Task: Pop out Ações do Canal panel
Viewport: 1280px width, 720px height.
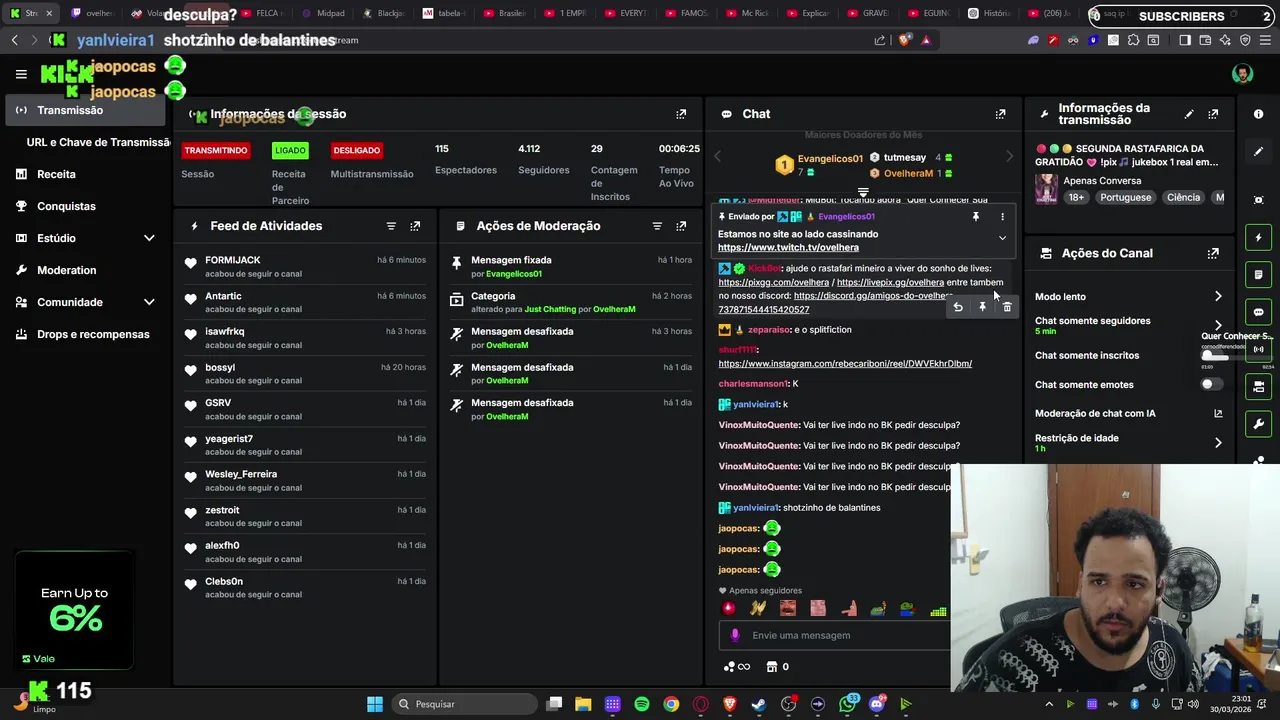Action: point(1213,254)
